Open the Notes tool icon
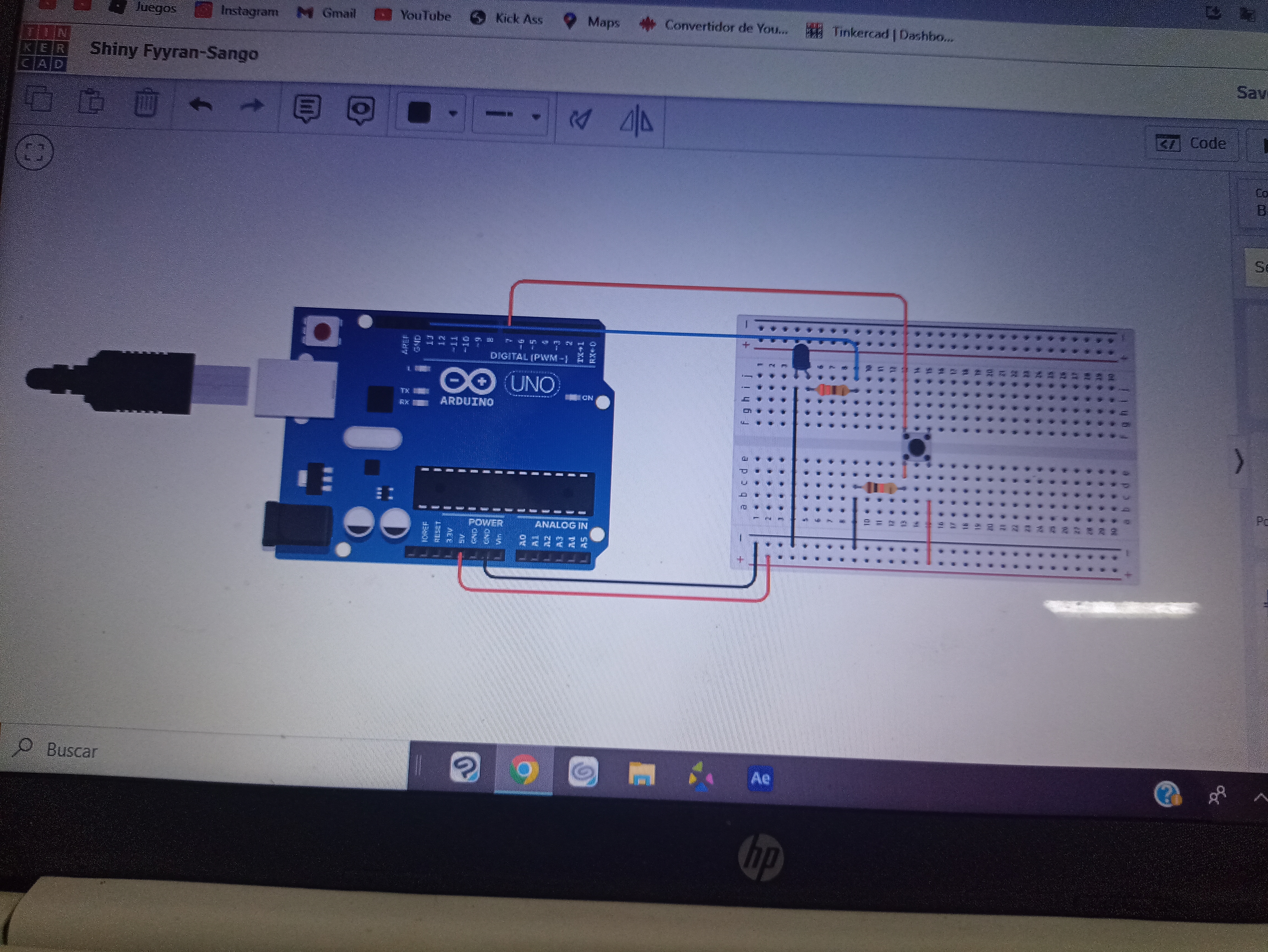 pos(307,108)
